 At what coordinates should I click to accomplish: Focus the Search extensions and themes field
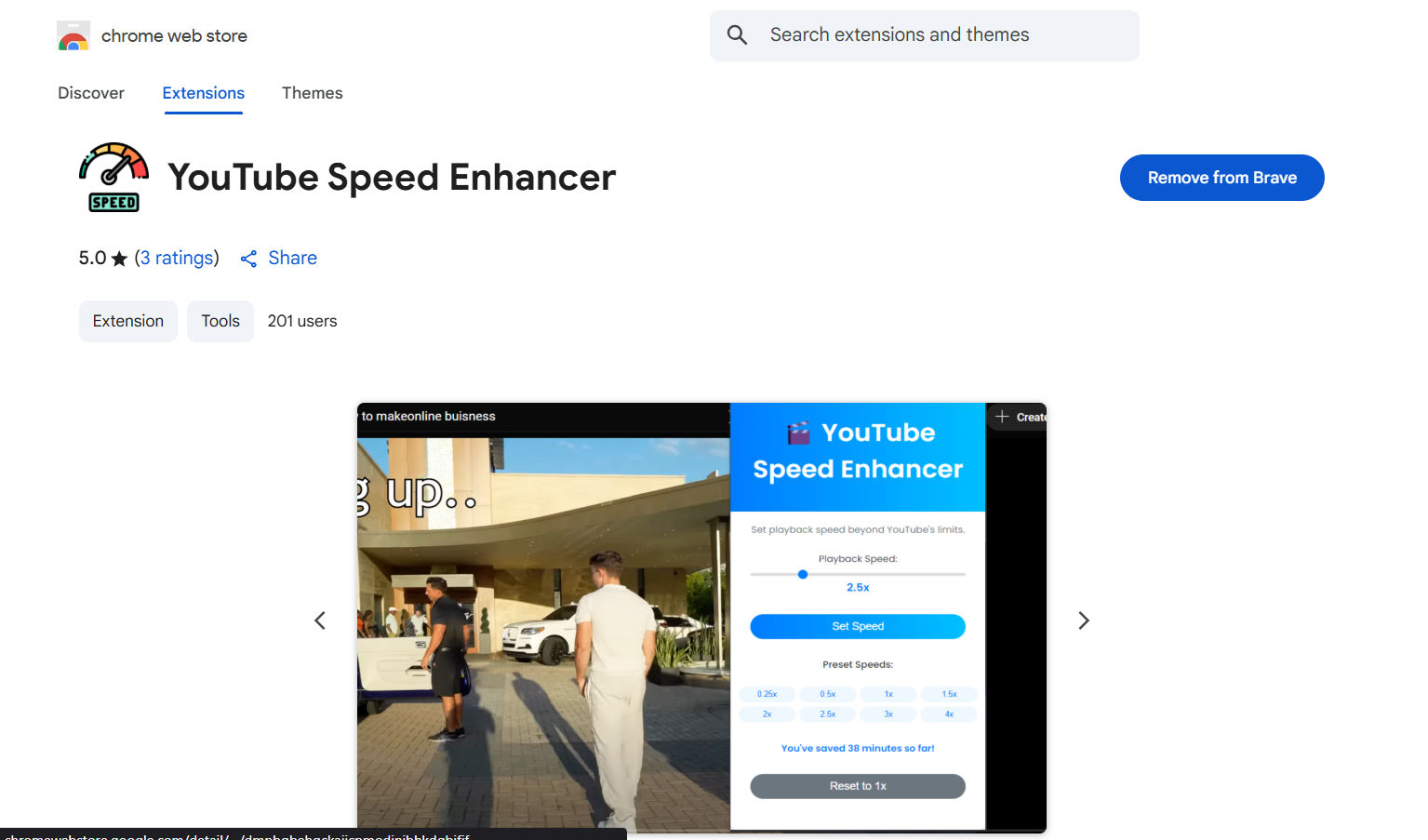click(x=925, y=35)
